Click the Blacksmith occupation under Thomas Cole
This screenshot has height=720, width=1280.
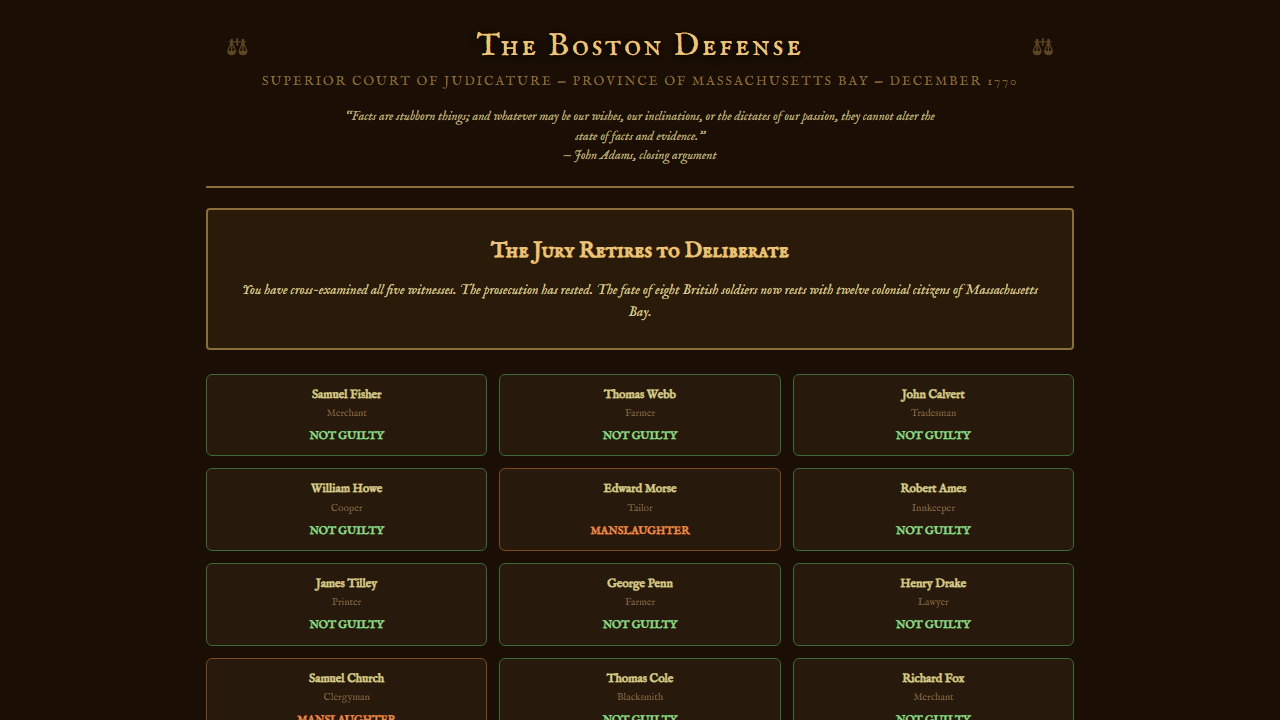(640, 697)
